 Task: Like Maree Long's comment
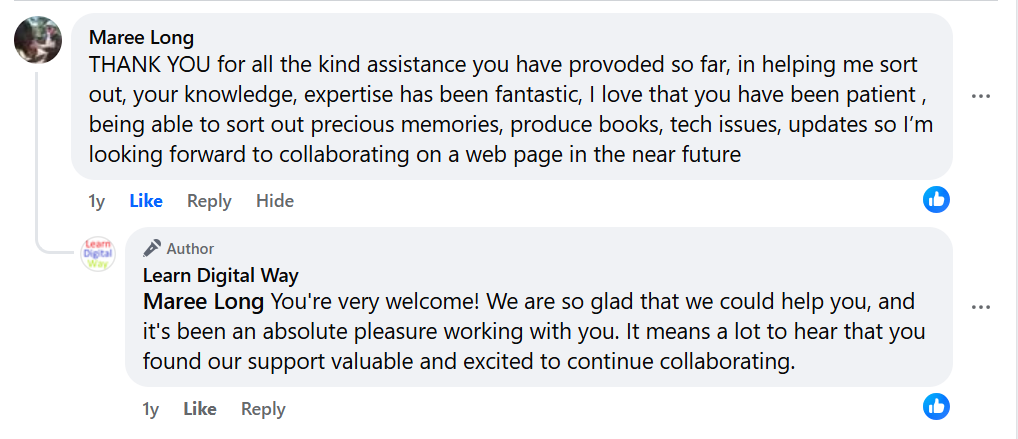point(146,201)
